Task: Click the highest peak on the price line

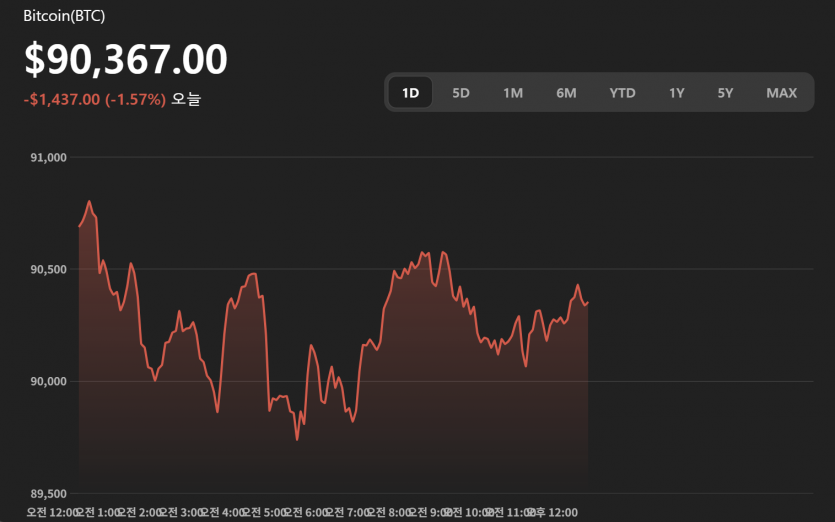Action: (x=89, y=202)
